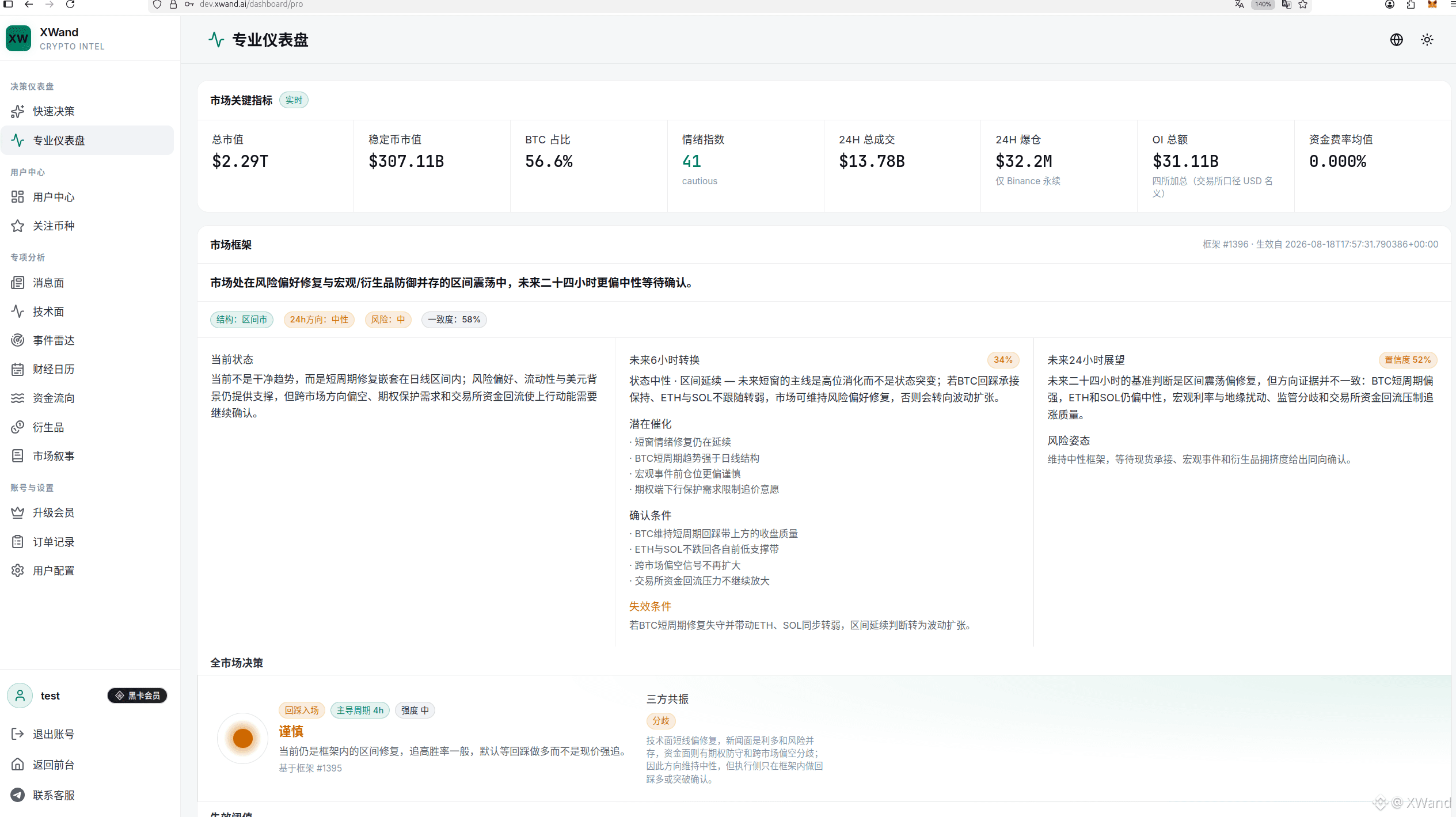1456x817 pixels.
Task: Reload the page with the refresh icon
Action: pos(70,5)
